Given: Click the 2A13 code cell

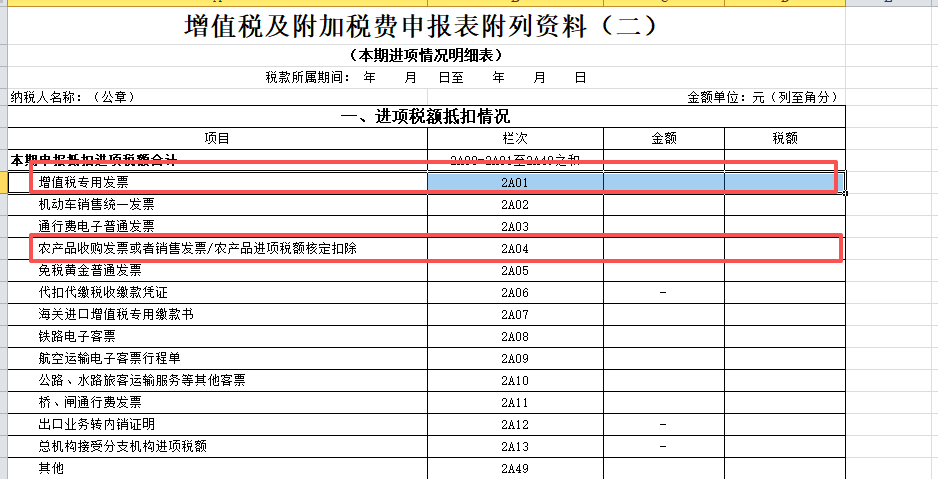Looking at the screenshot, I should [515, 447].
